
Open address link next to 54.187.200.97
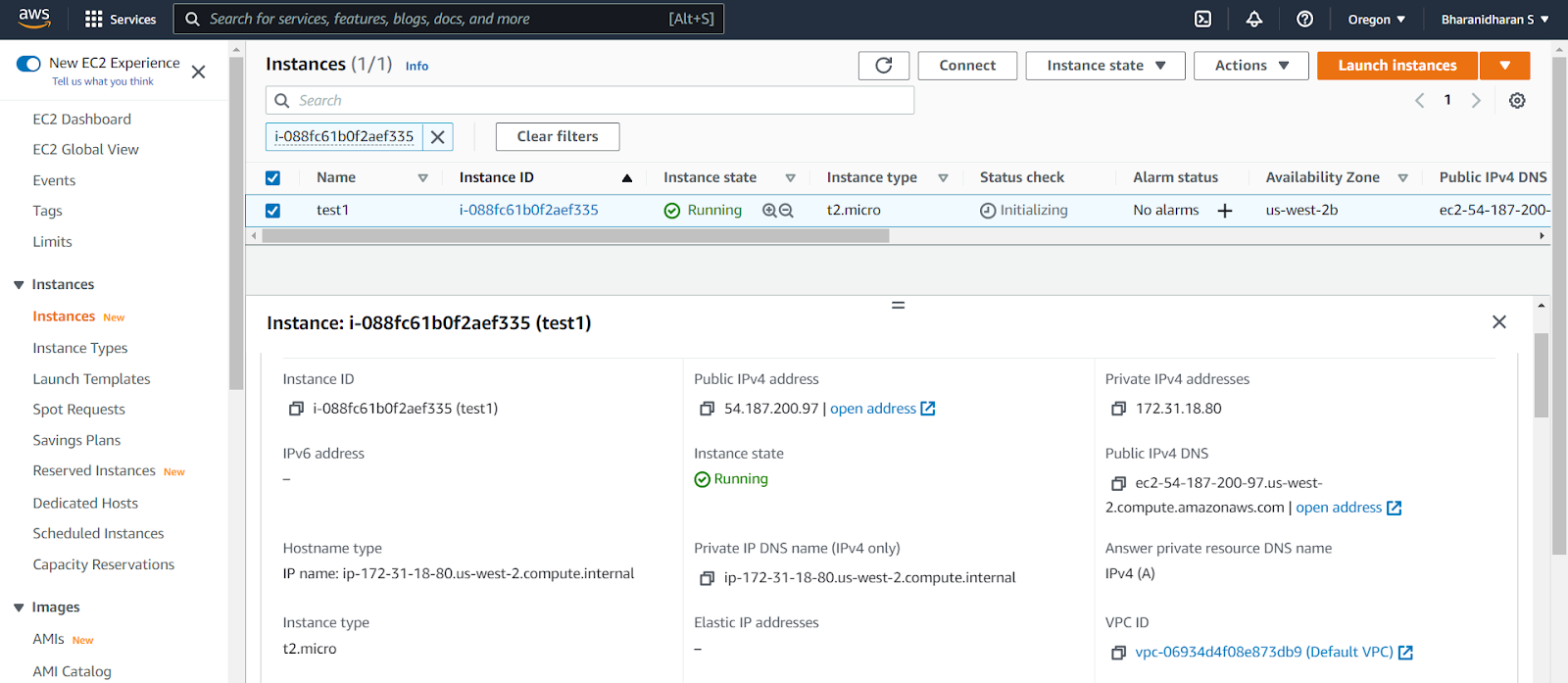[873, 409]
